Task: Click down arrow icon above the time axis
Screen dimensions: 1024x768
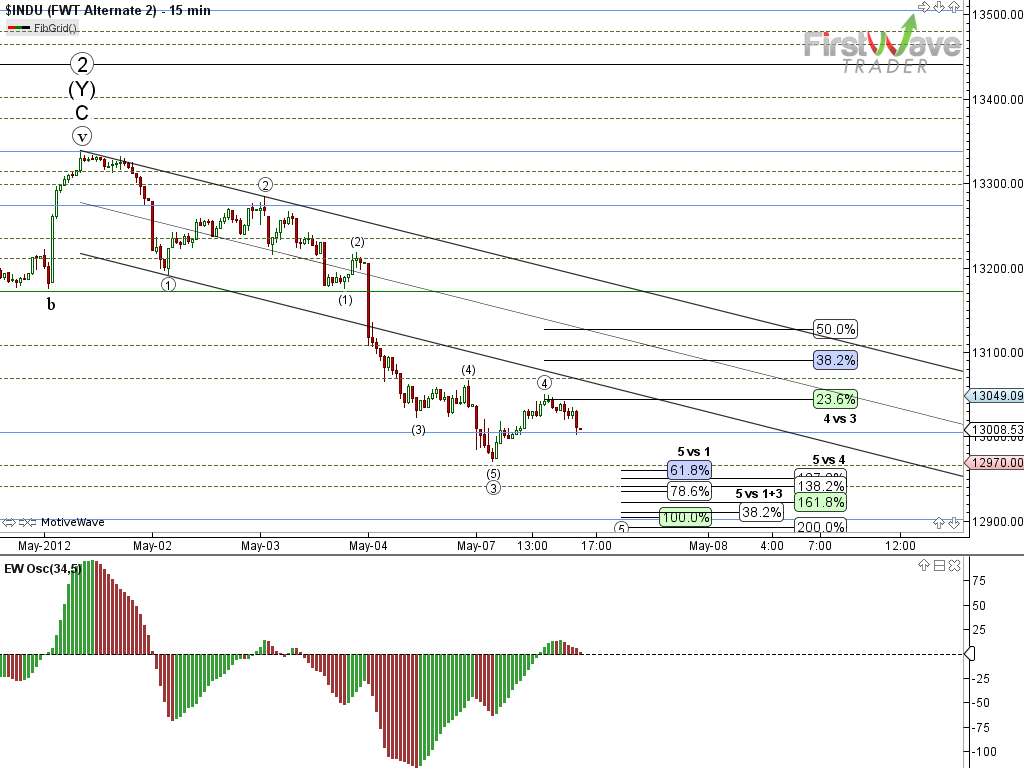Action: click(x=953, y=522)
